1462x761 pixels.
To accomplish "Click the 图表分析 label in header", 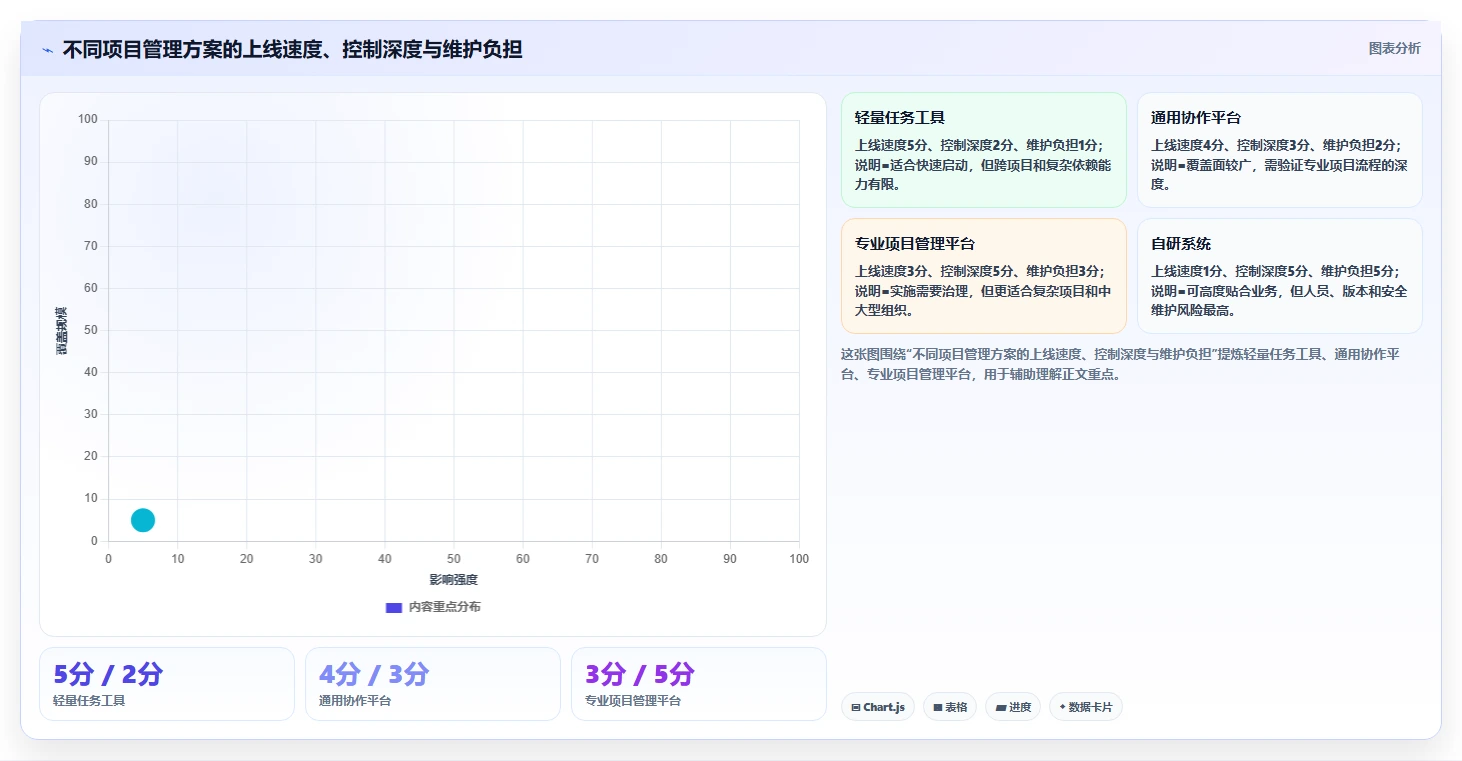I will pyautogui.click(x=1394, y=48).
